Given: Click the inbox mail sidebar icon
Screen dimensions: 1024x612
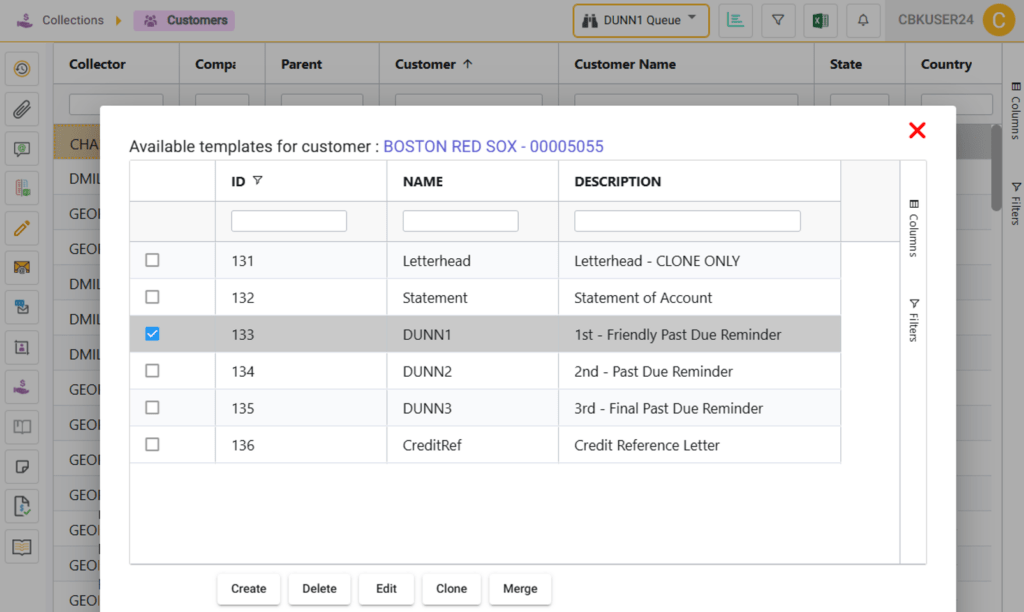Looking at the screenshot, I should 22,308.
